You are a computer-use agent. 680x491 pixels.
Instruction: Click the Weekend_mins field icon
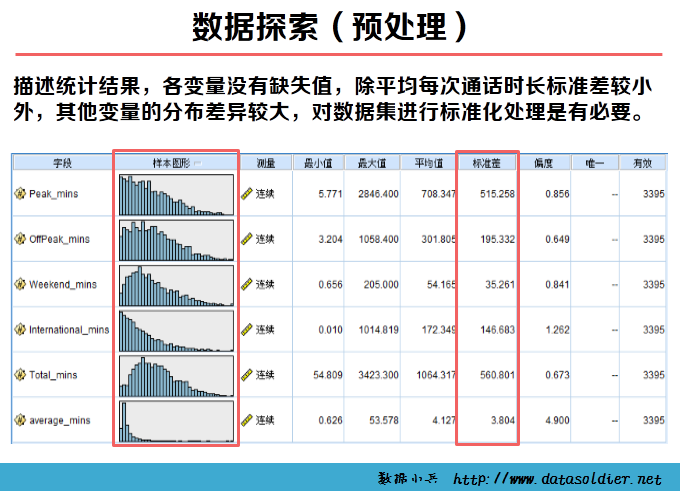click(20, 284)
